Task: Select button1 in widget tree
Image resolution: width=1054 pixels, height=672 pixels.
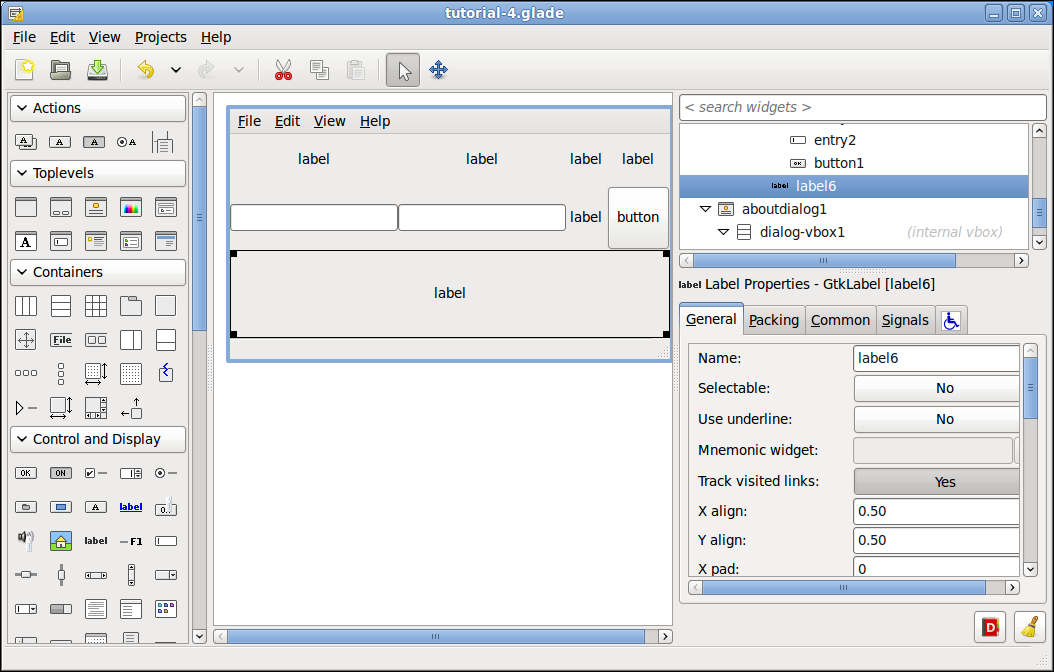Action: [x=838, y=163]
